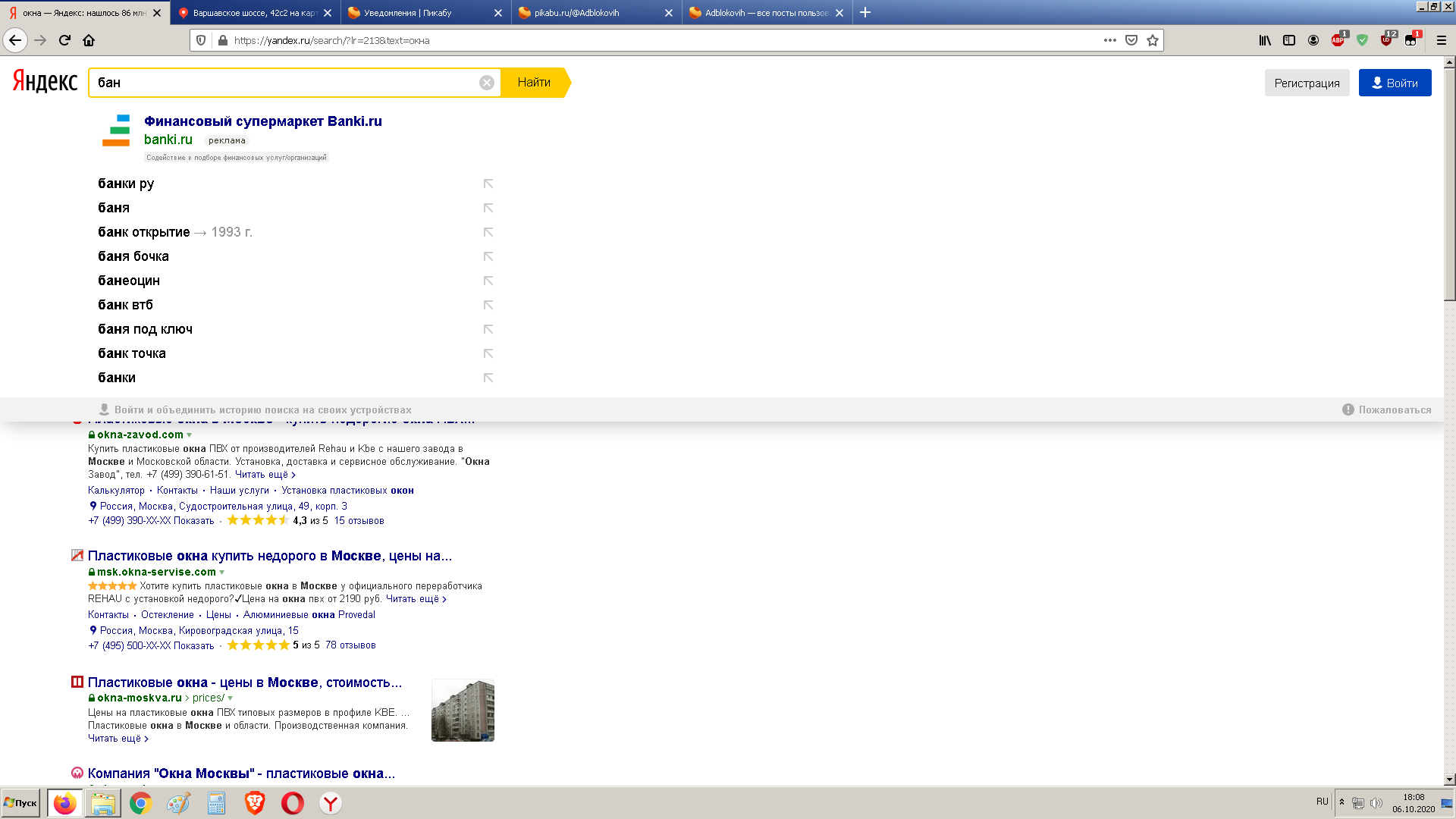Screen dimensions: 1456x819
Task: Close the 'окна — Яндекс' tab
Action: click(157, 13)
